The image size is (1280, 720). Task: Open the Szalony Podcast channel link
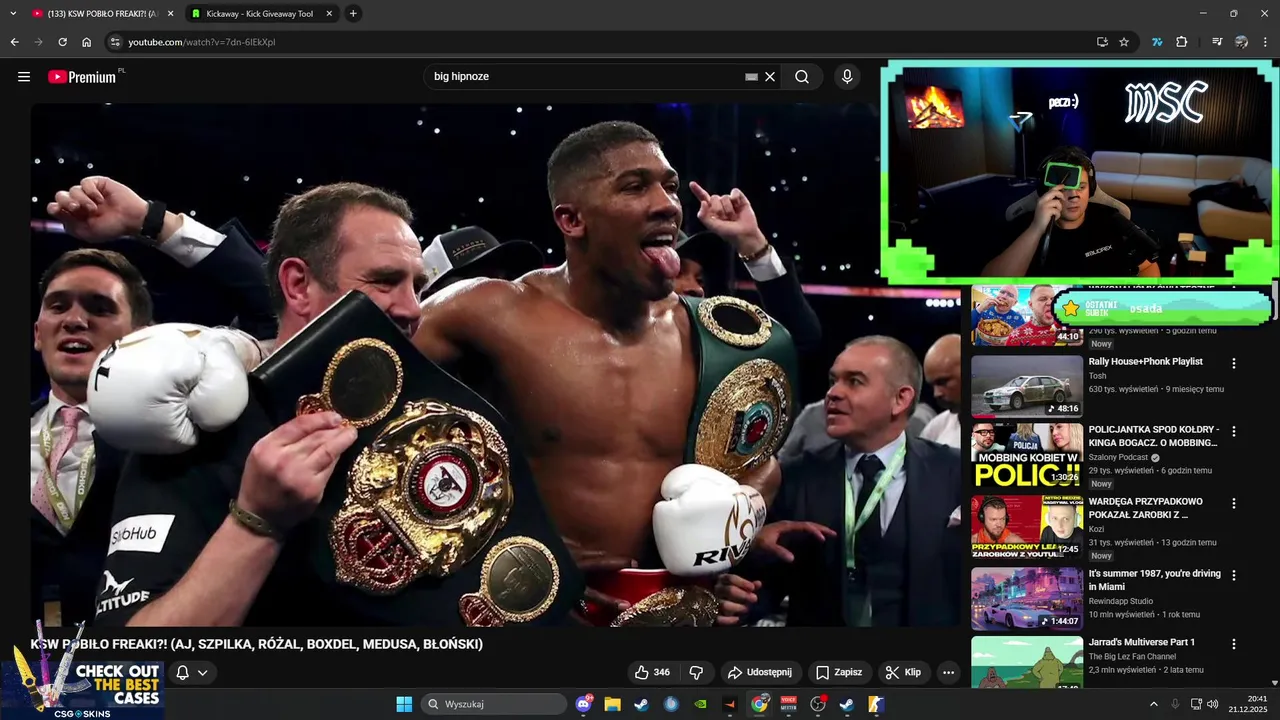pyautogui.click(x=1118, y=457)
